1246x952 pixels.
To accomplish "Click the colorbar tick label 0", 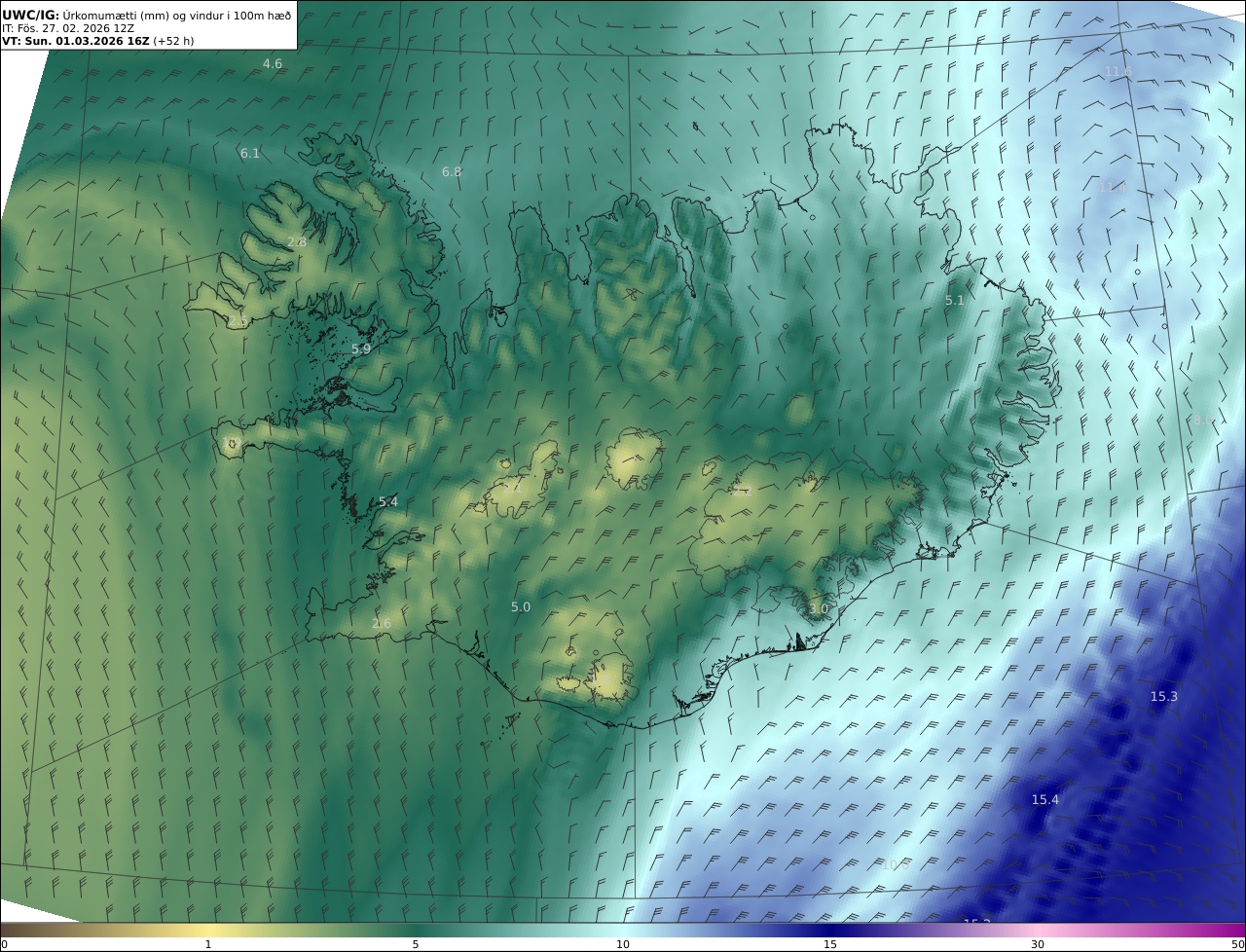I will click(4, 944).
